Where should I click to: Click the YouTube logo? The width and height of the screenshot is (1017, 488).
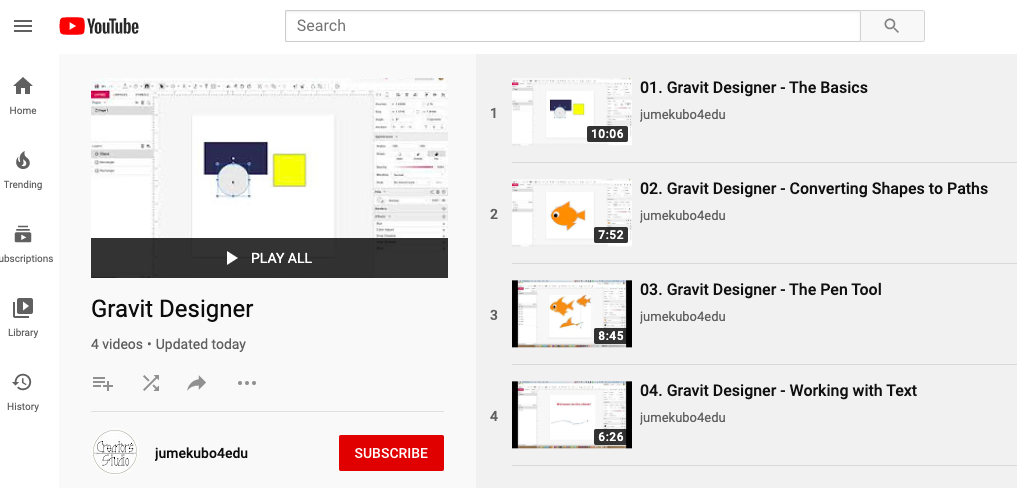(99, 26)
